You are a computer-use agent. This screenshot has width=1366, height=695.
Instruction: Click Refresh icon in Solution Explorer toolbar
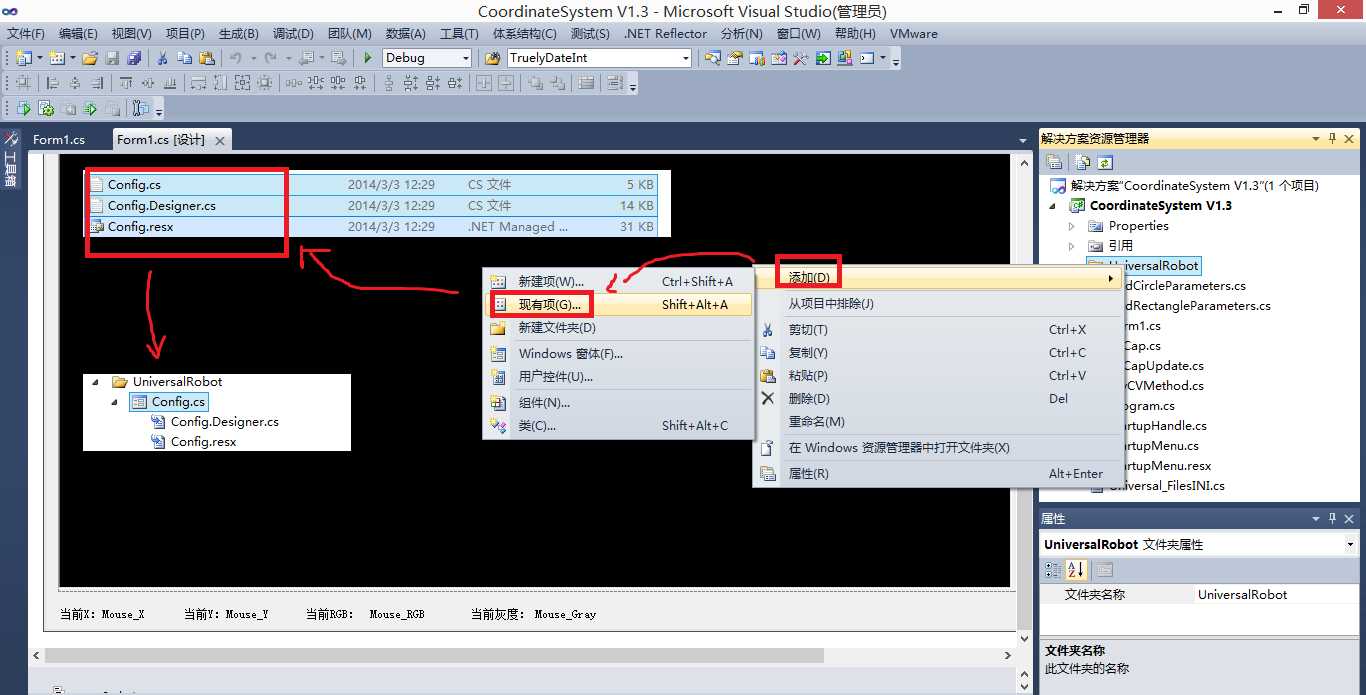pyautogui.click(x=1105, y=162)
